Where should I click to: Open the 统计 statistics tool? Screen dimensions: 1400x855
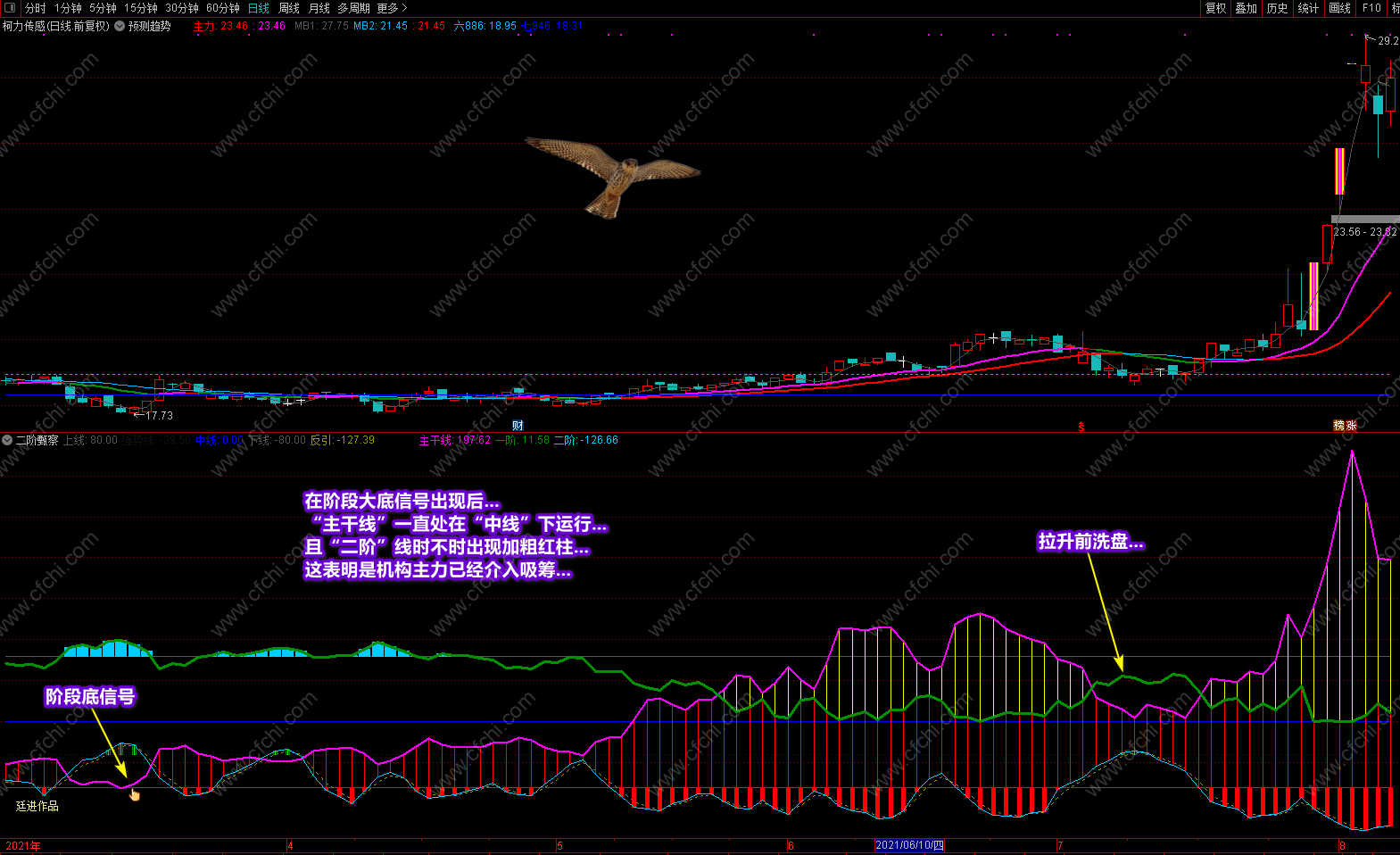1308,8
